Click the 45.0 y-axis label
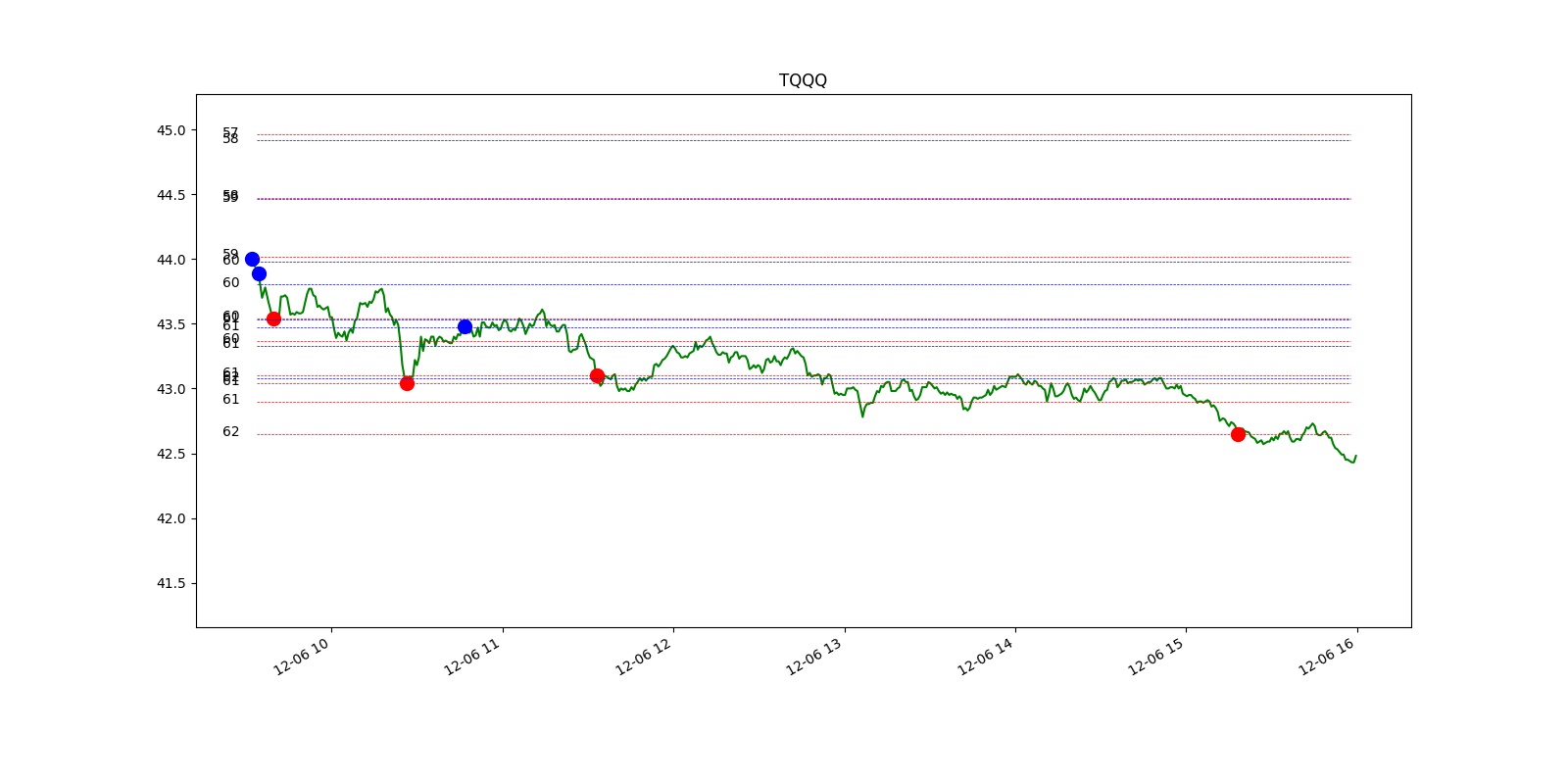 [x=171, y=130]
